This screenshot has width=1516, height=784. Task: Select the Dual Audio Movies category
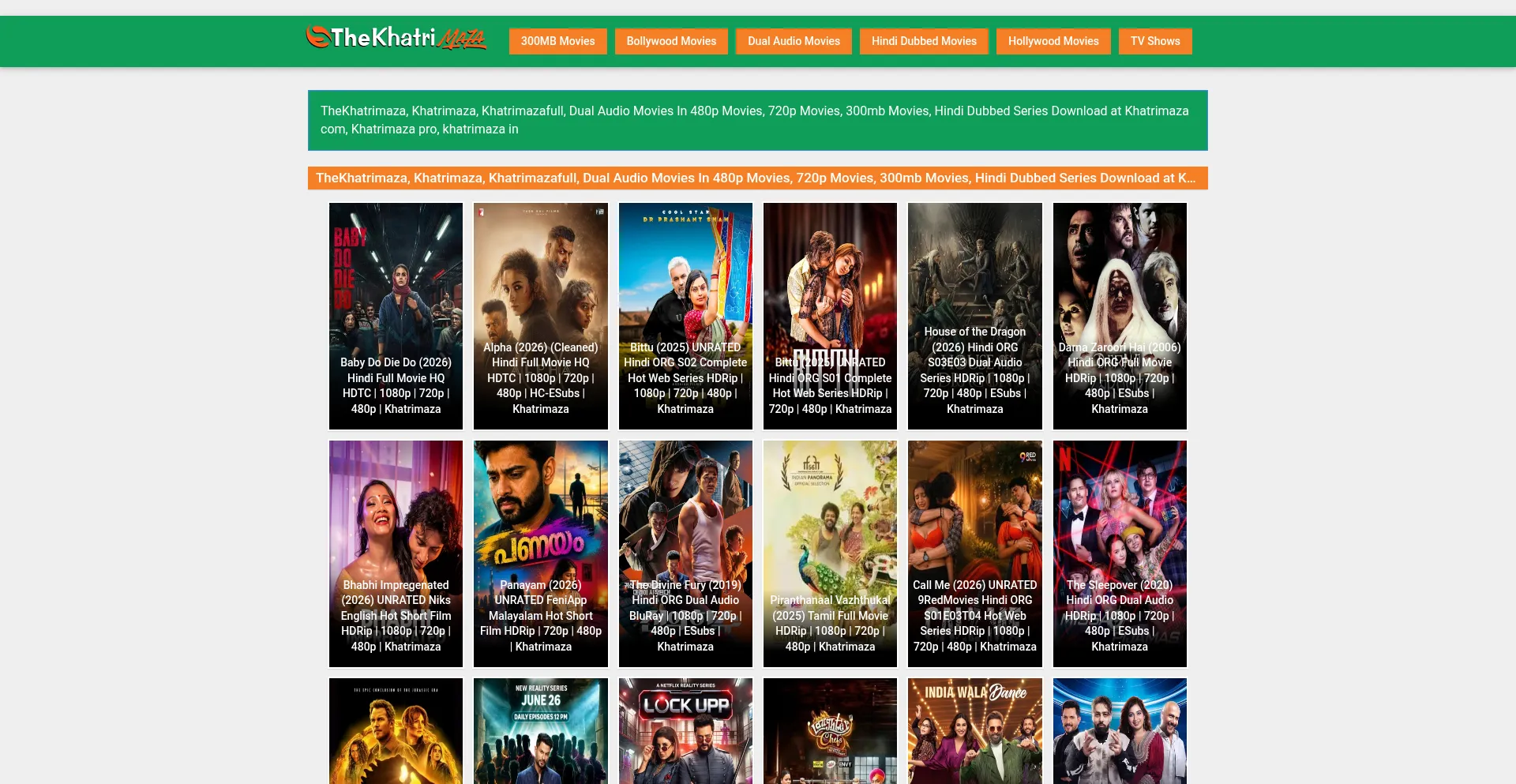click(794, 41)
